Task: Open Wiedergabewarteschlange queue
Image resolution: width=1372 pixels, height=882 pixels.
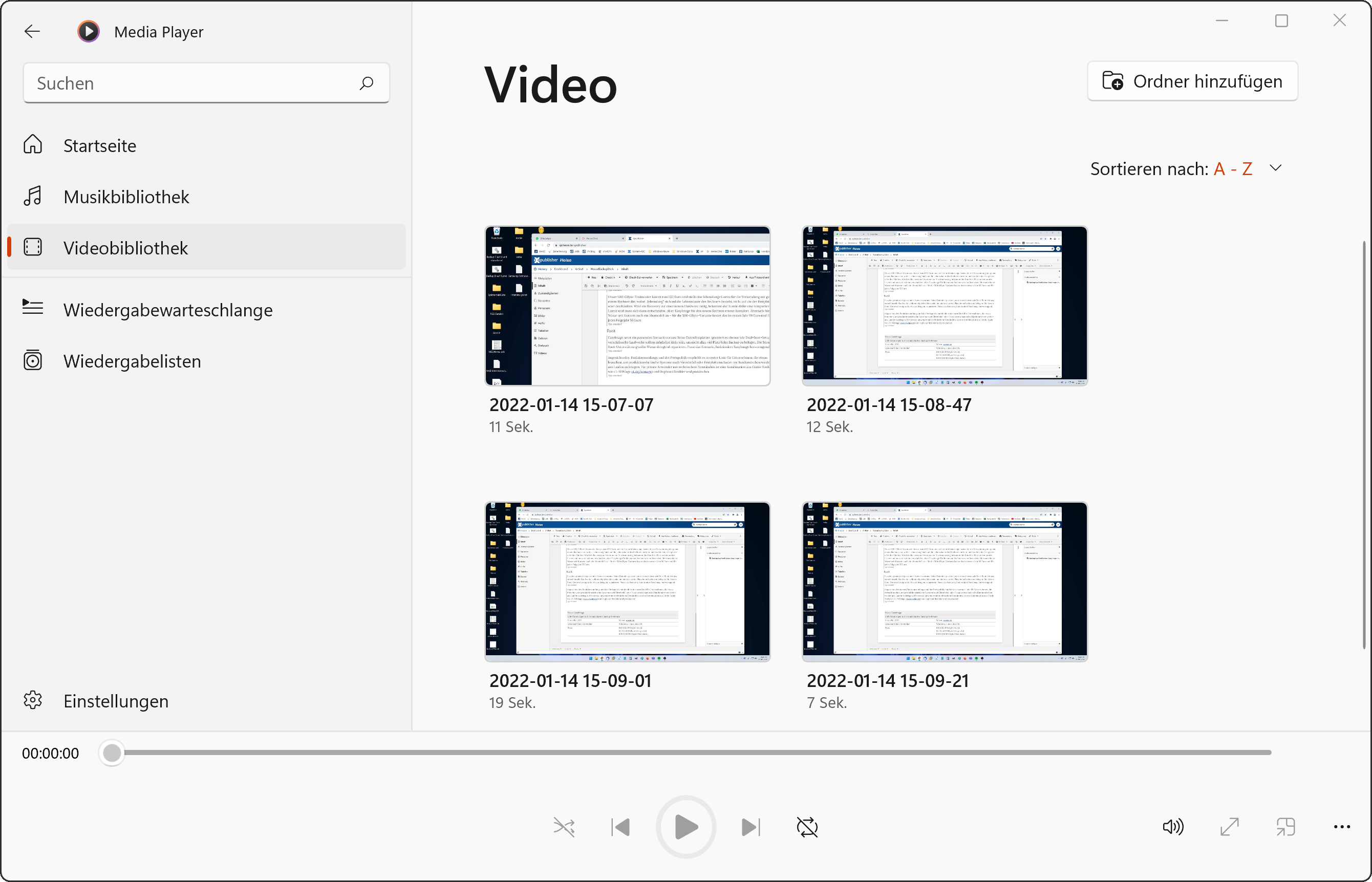Action: [168, 310]
